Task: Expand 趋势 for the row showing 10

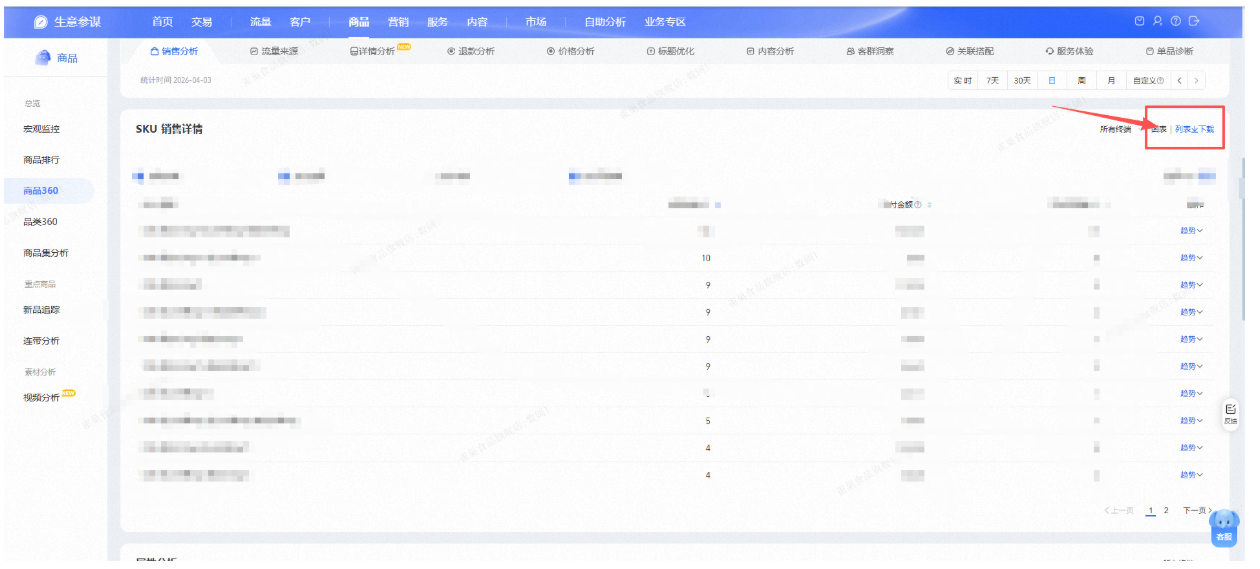Action: tap(1192, 258)
